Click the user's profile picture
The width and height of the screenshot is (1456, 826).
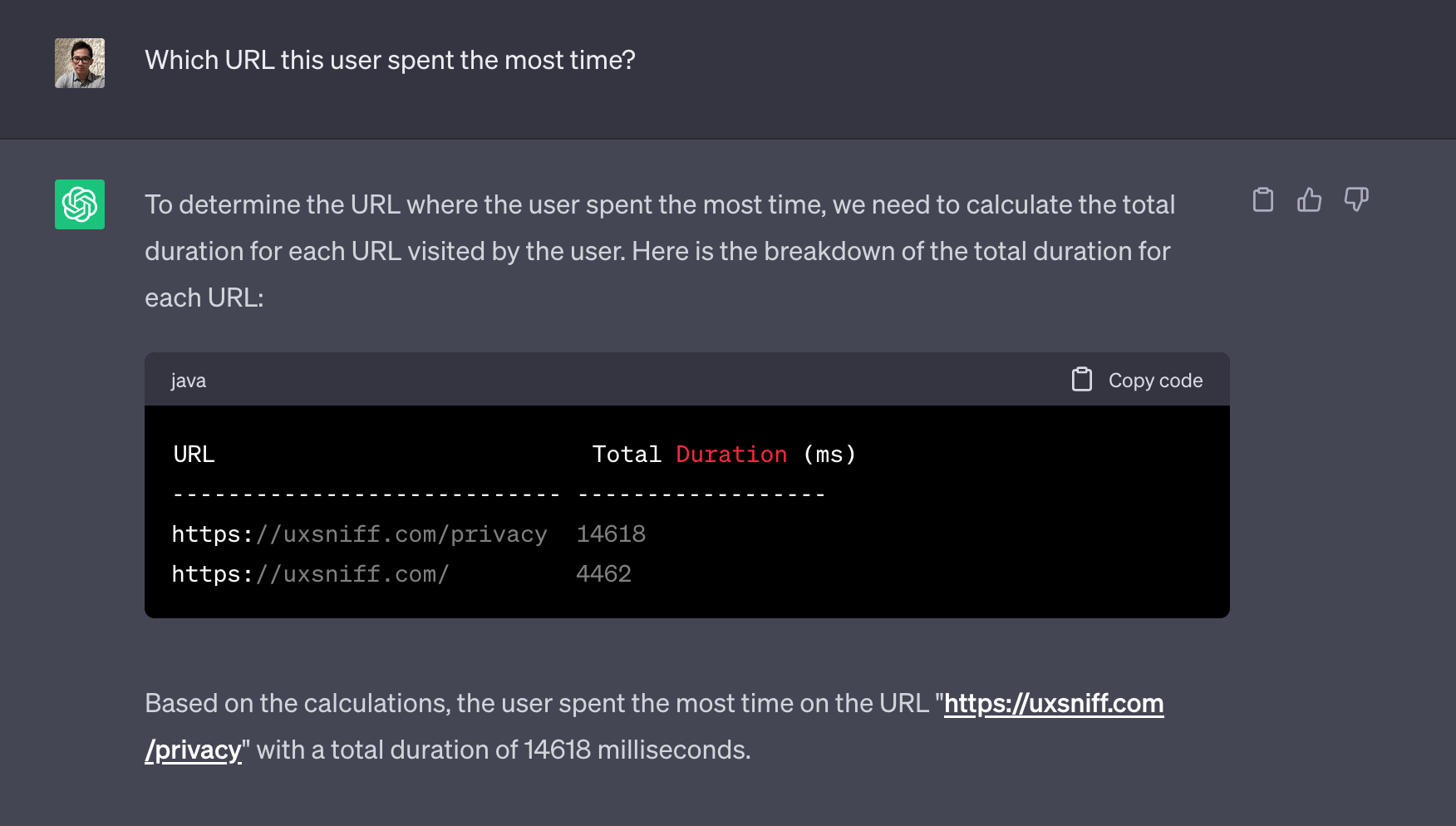click(x=80, y=62)
